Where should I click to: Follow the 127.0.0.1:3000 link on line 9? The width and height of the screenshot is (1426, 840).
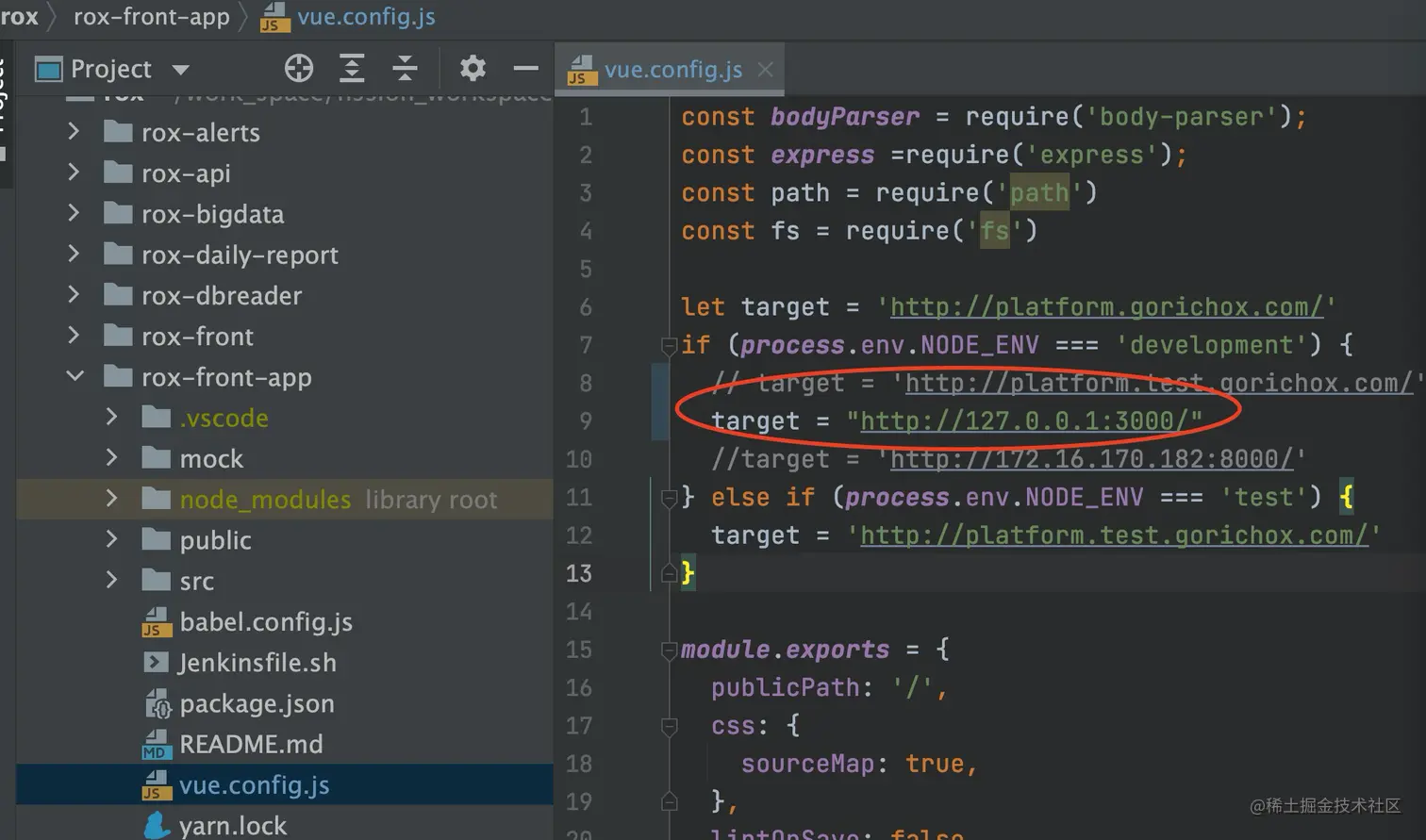[1024, 420]
